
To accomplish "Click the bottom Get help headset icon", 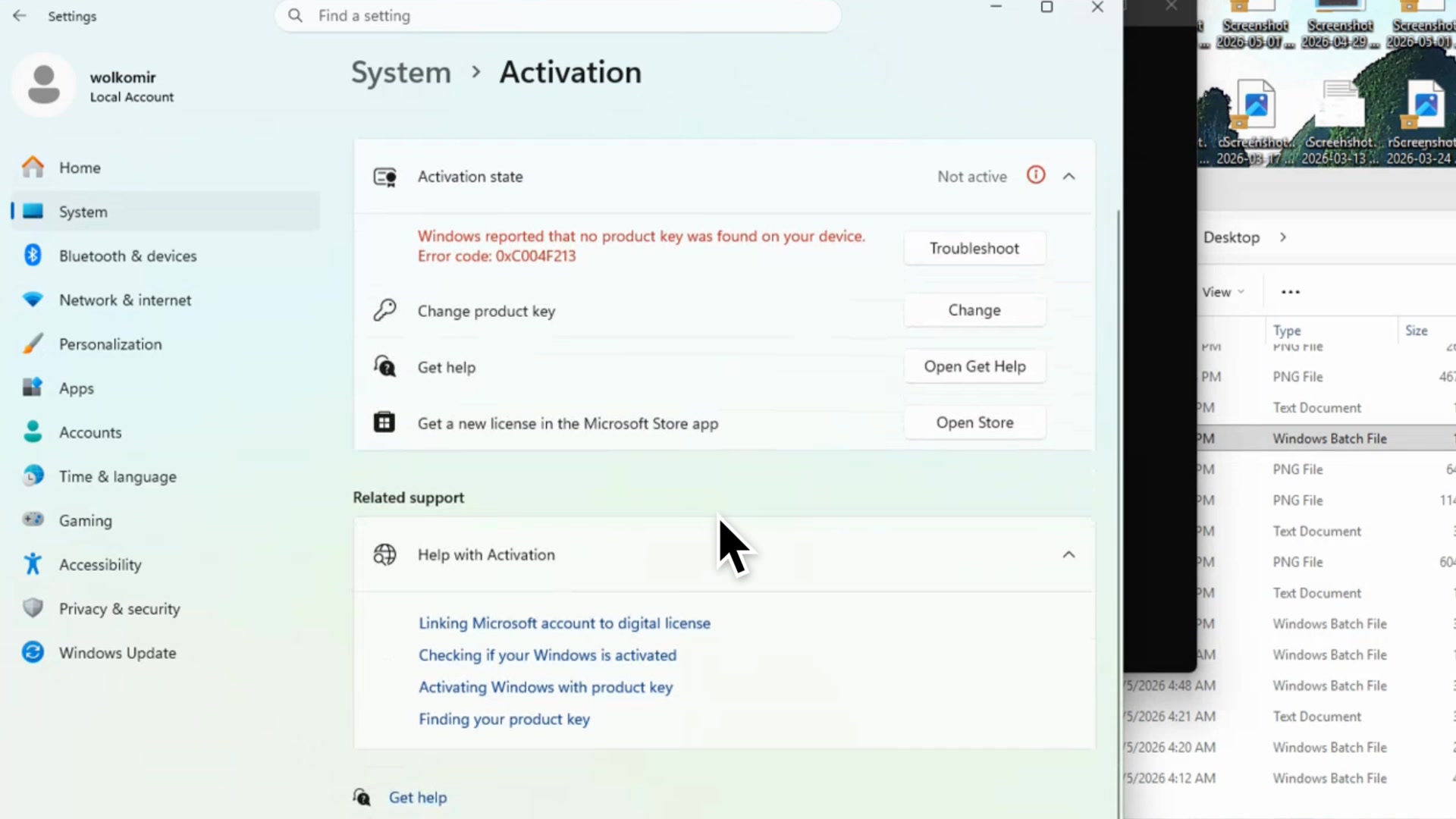I will tap(362, 797).
